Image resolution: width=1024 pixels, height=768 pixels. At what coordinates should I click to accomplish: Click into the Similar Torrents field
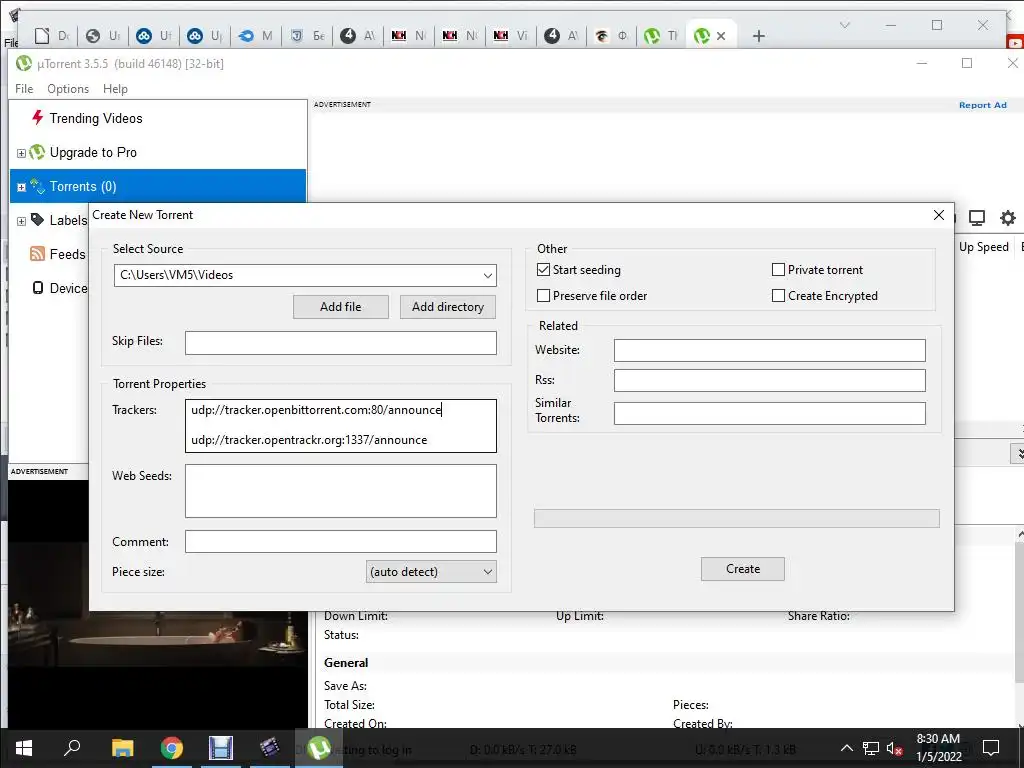coord(769,413)
